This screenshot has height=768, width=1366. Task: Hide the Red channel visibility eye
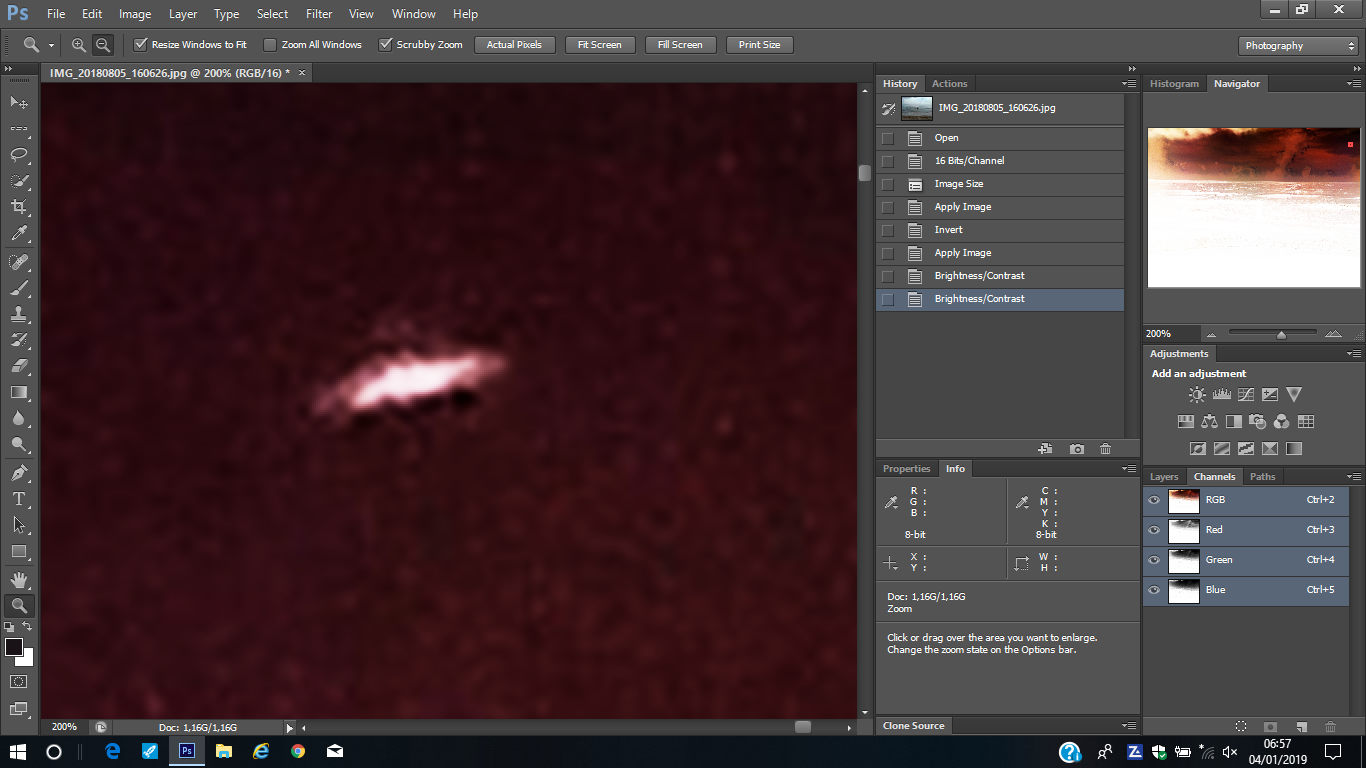click(x=1154, y=530)
